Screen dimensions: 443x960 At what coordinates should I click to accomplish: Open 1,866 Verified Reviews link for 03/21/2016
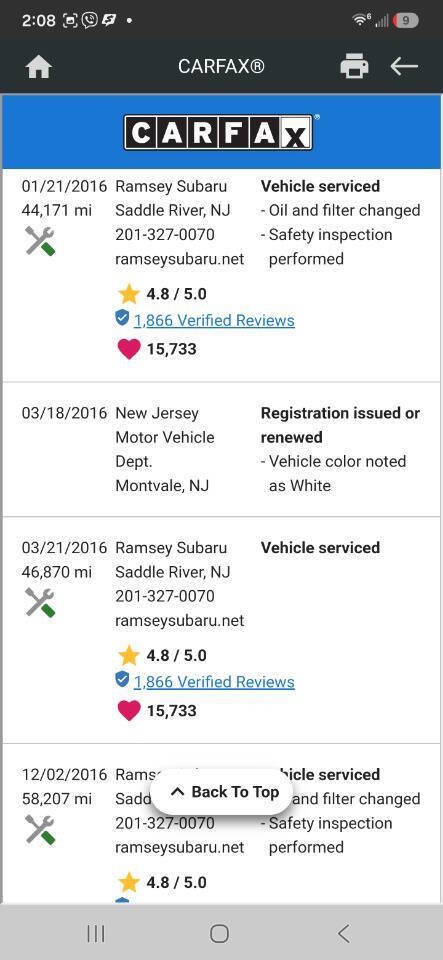(214, 682)
